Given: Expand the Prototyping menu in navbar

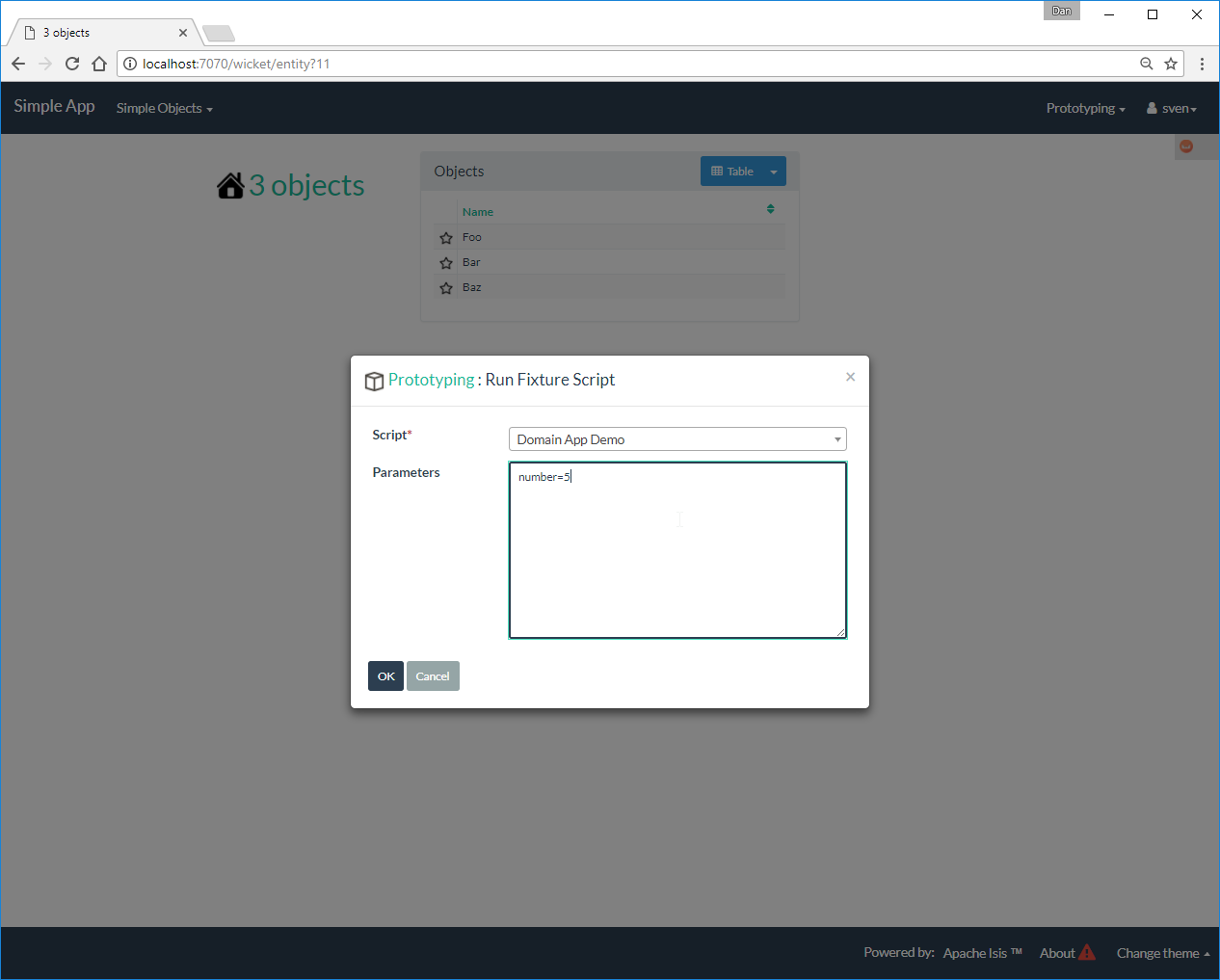Looking at the screenshot, I should point(1085,108).
